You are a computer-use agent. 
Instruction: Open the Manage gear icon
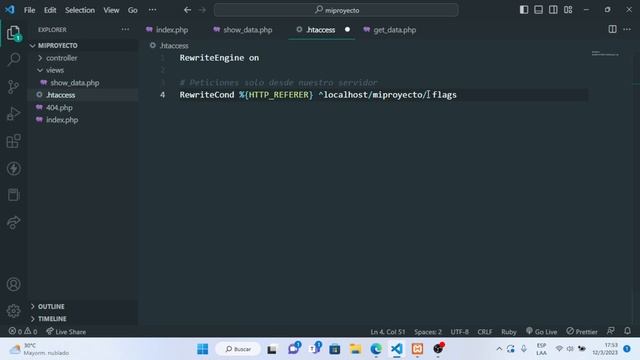click(x=13, y=311)
